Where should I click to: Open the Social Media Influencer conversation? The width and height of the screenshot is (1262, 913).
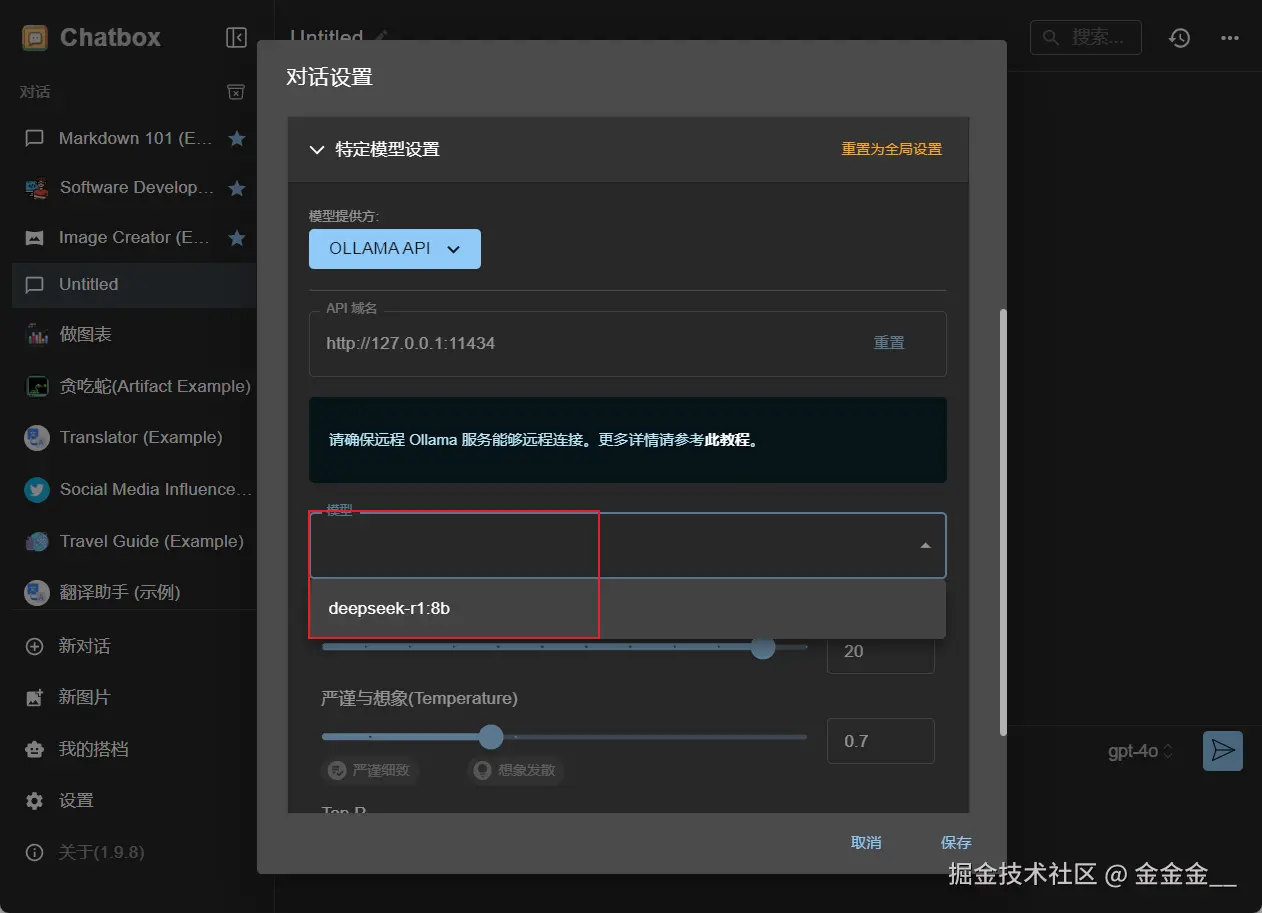pos(135,489)
